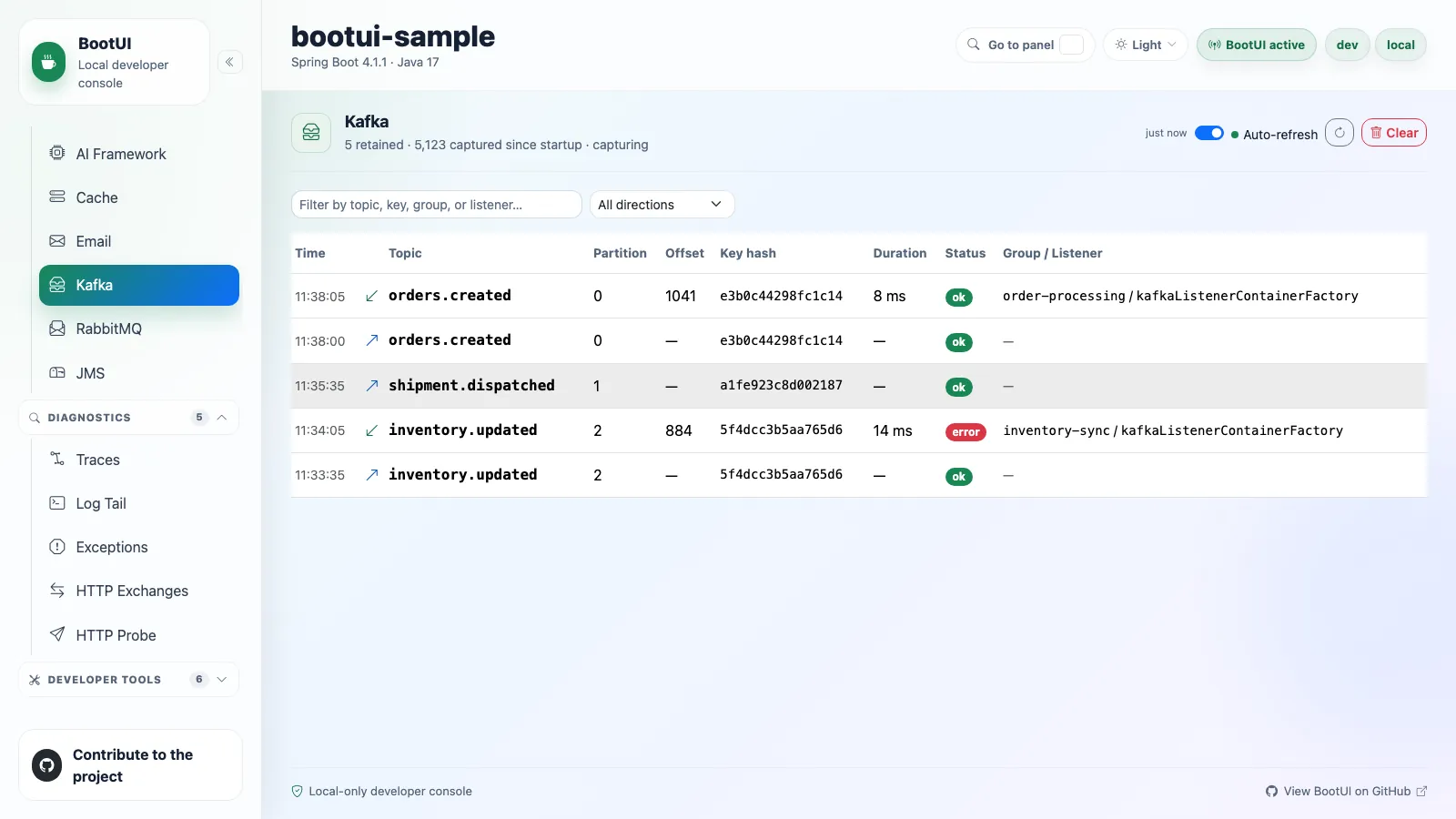Viewport: 1456px width, 819px height.
Task: Click the inbound arrow on 11:34:05 inventory.updated row
Action: (x=371, y=430)
